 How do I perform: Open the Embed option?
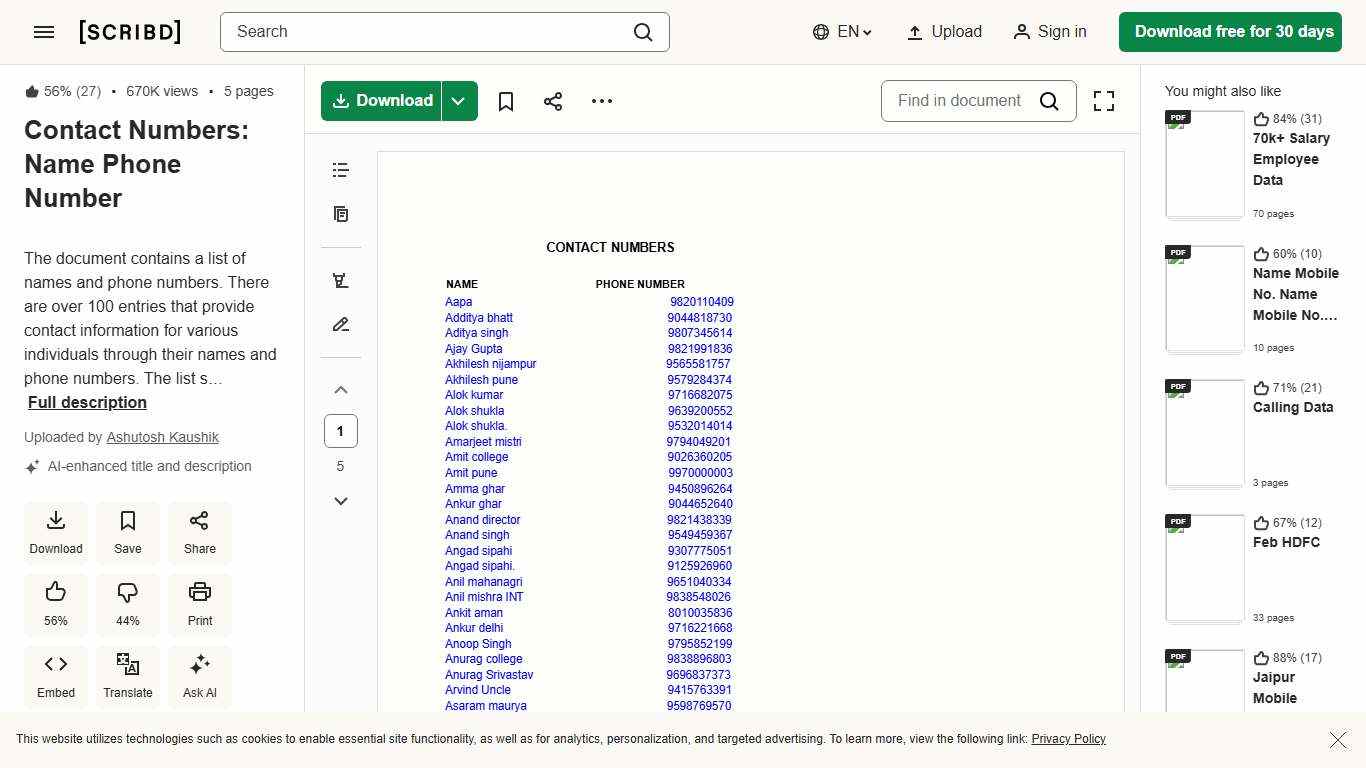coord(55,676)
